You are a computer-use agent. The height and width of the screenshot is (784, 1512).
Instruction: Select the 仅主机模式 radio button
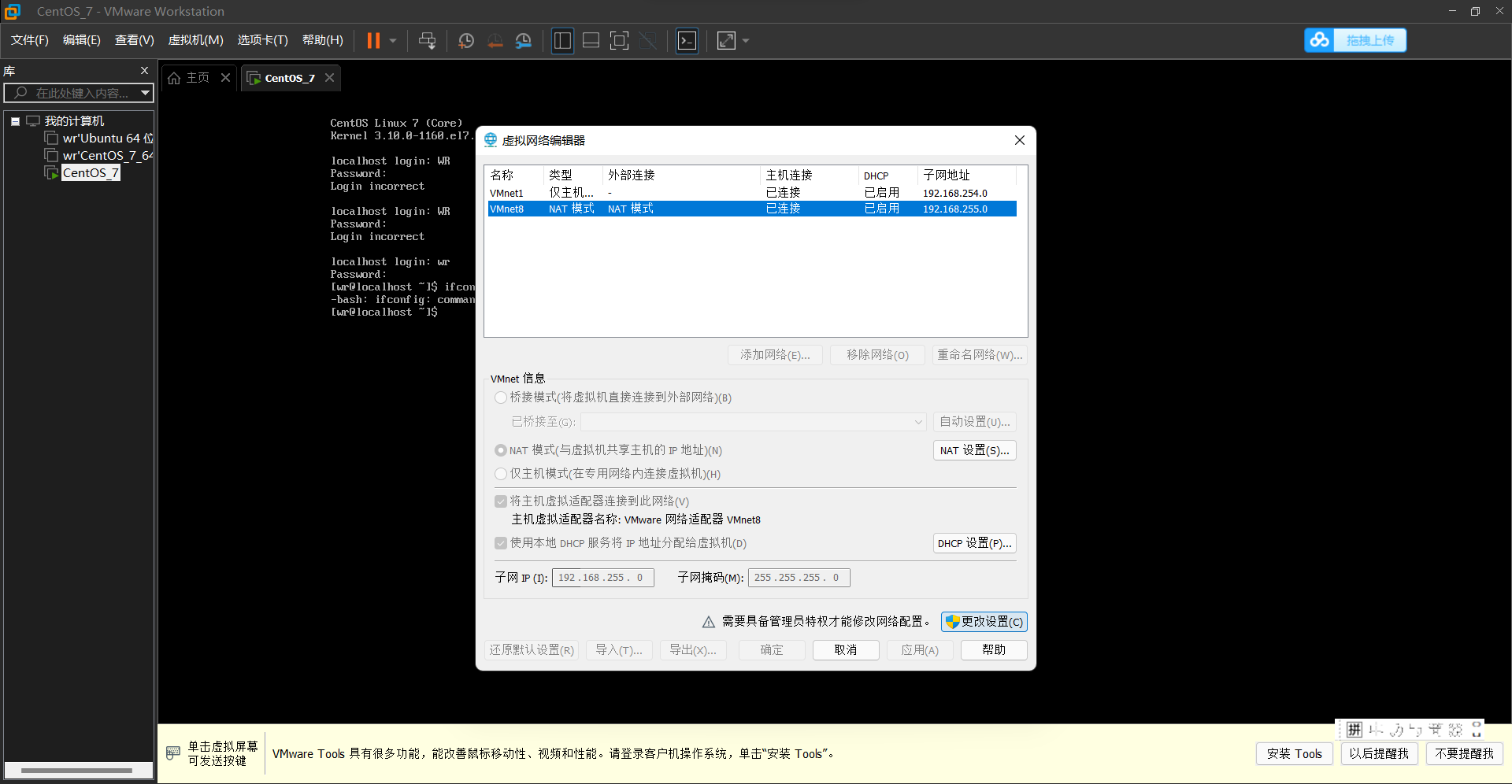pos(501,474)
